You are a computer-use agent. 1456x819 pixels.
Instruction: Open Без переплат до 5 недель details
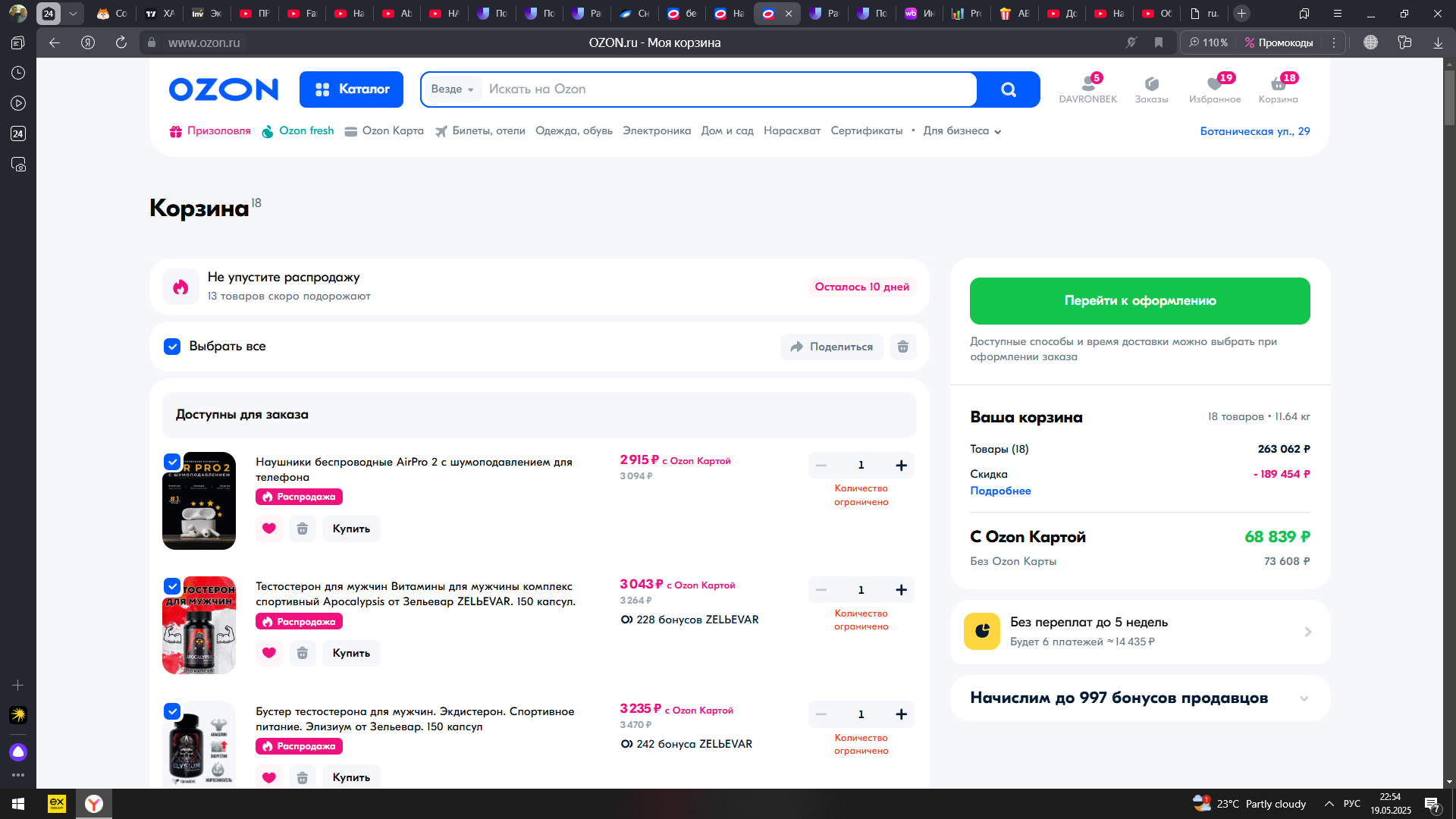pos(1140,632)
